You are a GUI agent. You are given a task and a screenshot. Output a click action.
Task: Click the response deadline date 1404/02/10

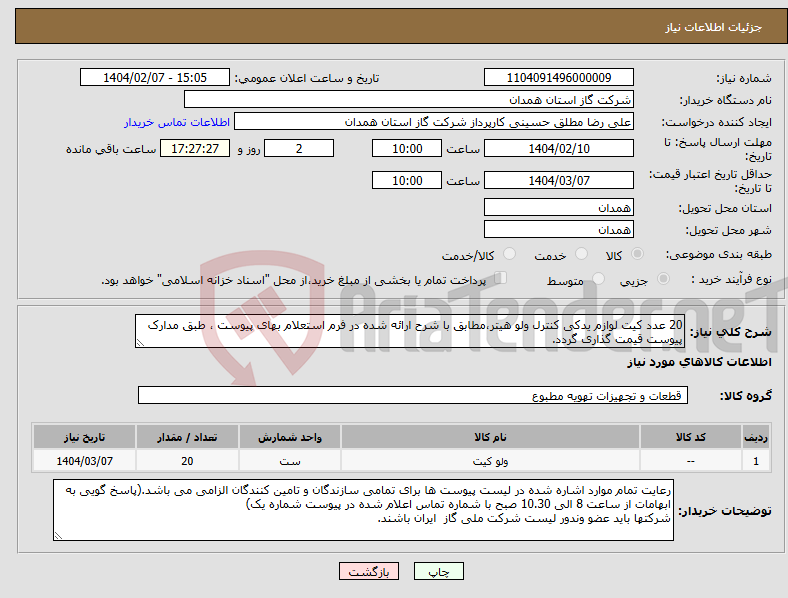[558, 148]
